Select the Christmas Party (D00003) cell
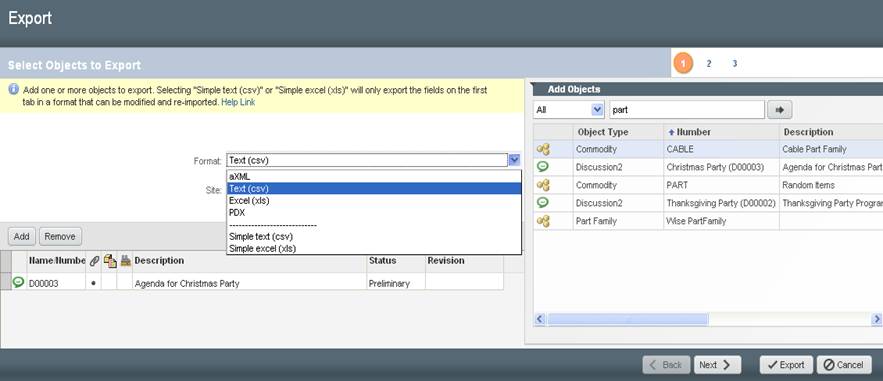This screenshot has height=381, width=883. pos(721,167)
